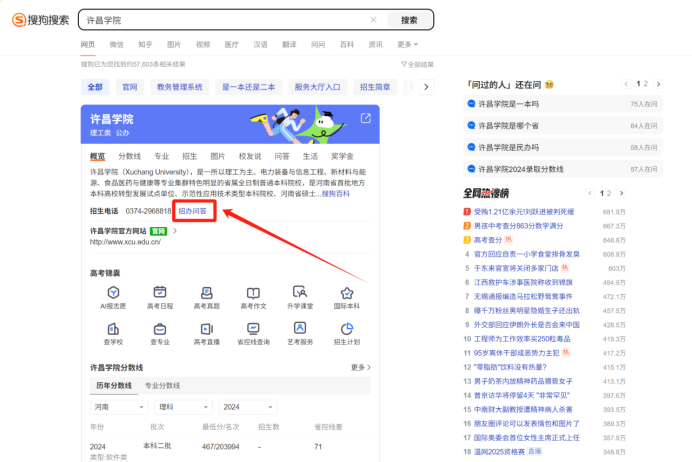Go to next page of 全网热搜榜
The height and width of the screenshot is (462, 692).
pos(621,193)
